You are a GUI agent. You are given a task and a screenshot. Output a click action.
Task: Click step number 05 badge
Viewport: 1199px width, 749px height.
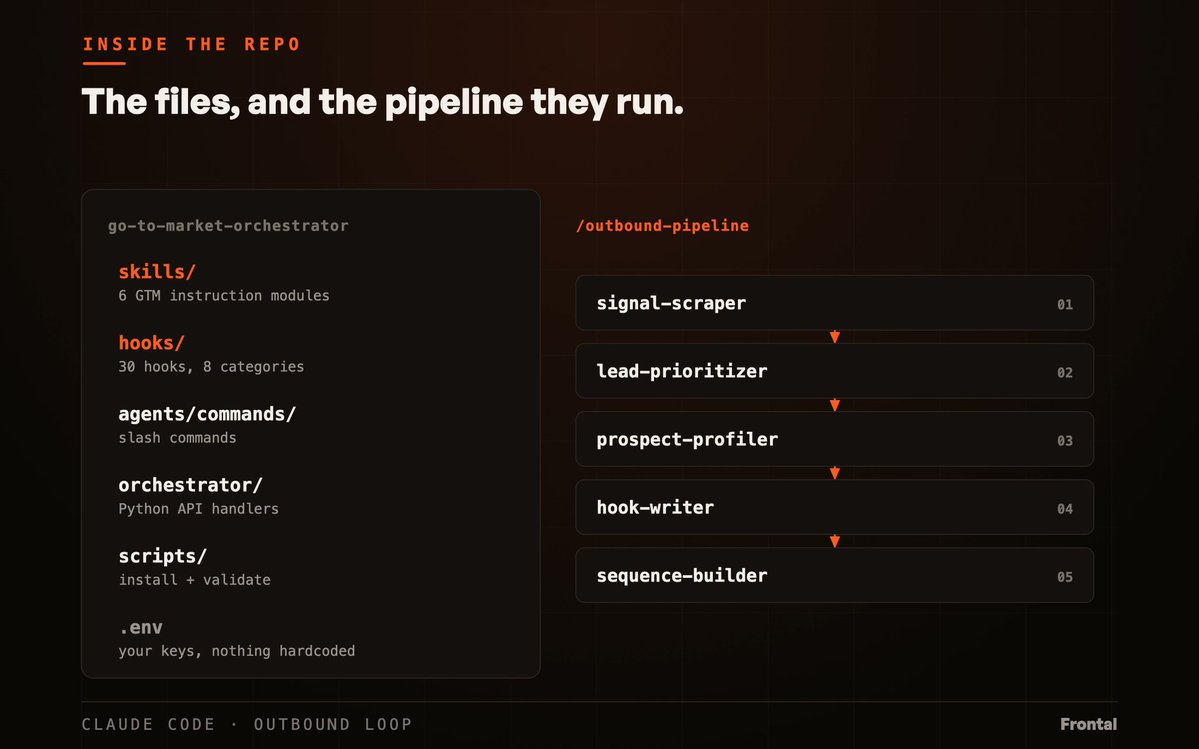click(x=1064, y=577)
